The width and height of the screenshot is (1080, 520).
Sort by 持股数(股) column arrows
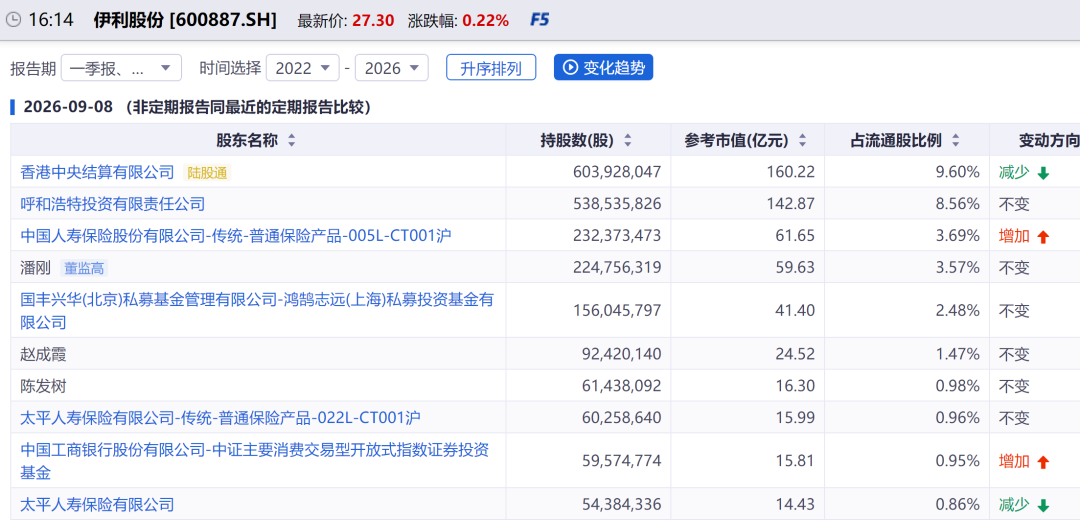(627, 141)
